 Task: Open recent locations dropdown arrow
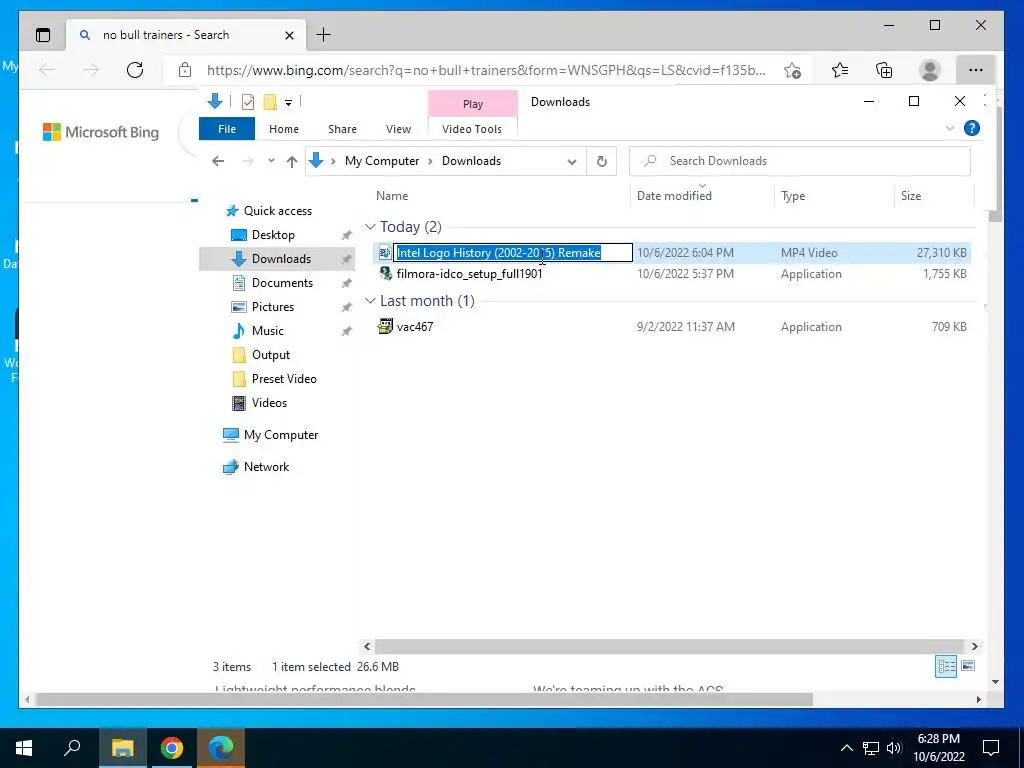[271, 161]
